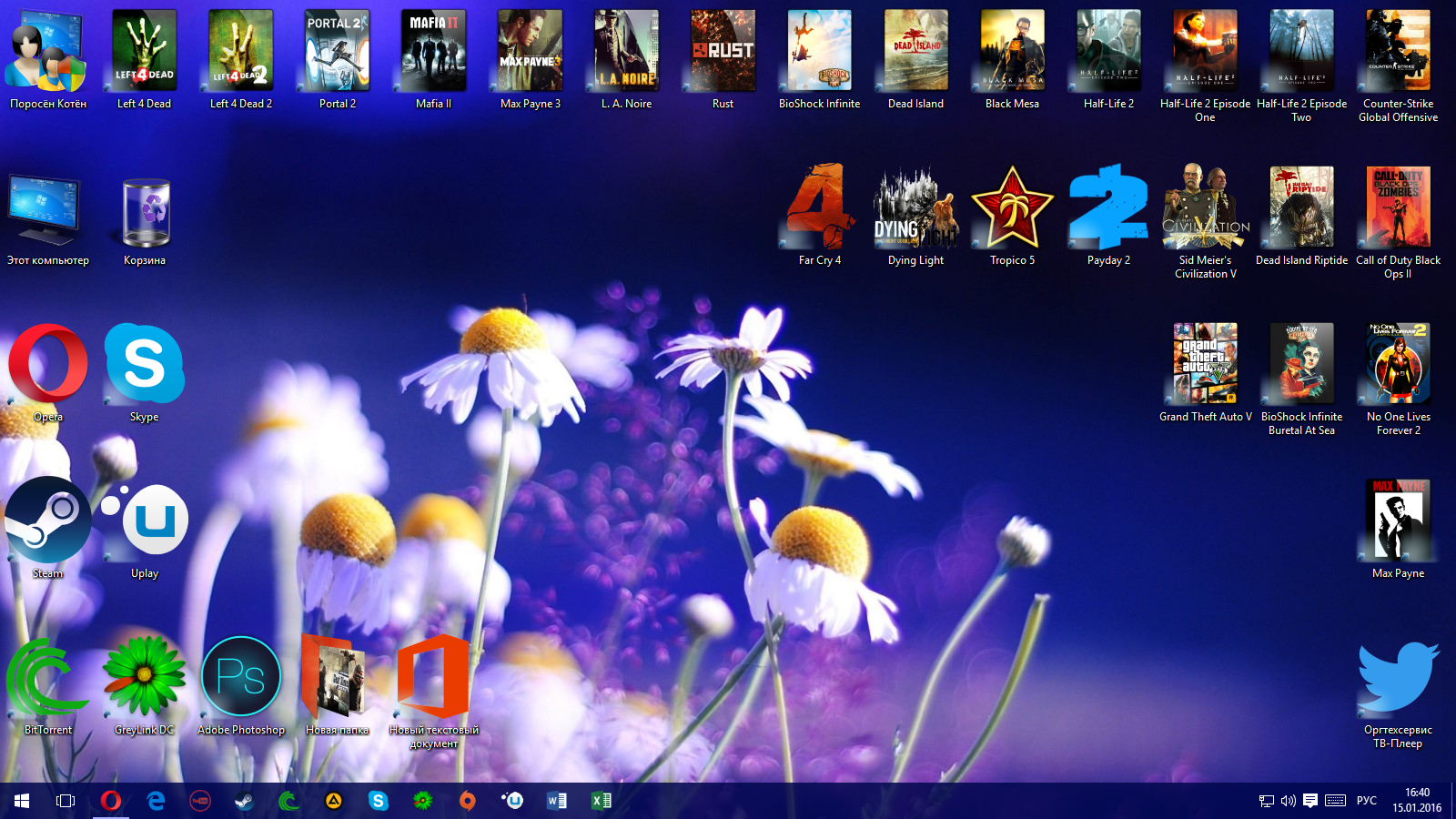
Task: Switch the РУС input language indicator
Action: (x=1367, y=801)
